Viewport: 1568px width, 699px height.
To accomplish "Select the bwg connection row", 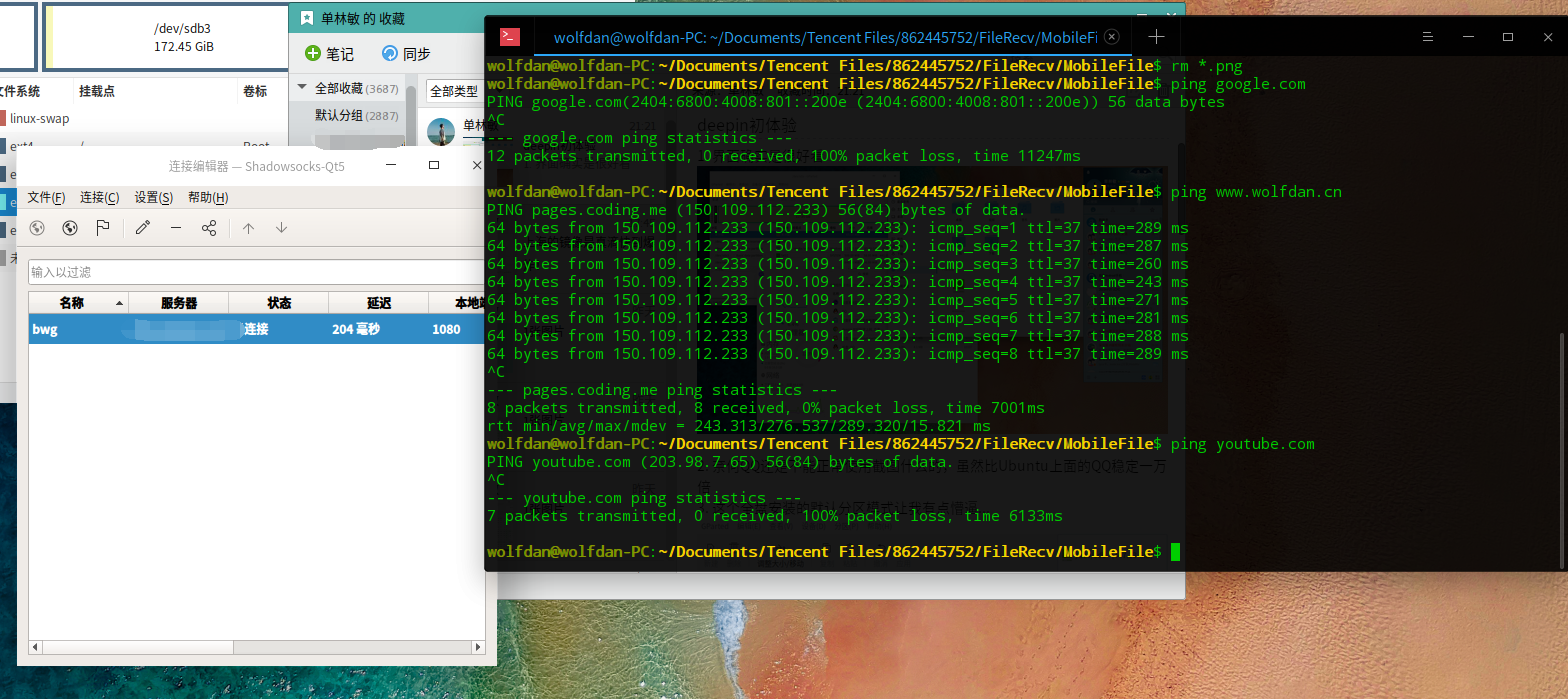I will point(256,329).
